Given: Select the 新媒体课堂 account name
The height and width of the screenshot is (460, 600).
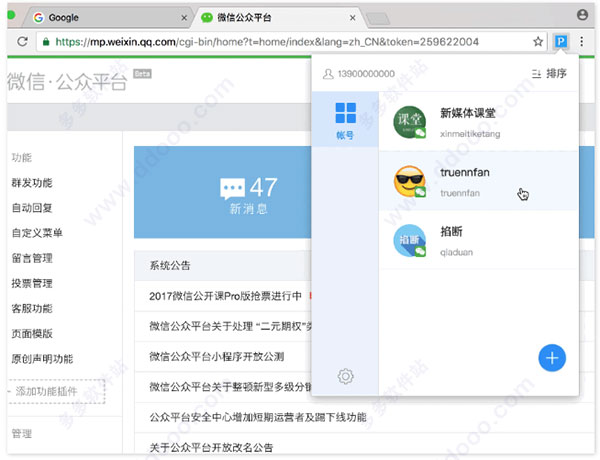Looking at the screenshot, I should click(468, 113).
